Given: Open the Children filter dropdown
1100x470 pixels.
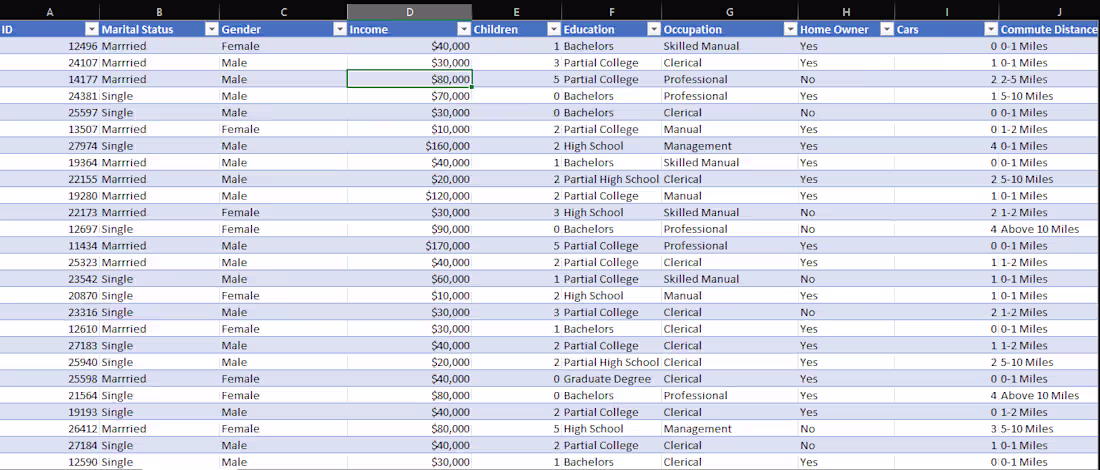Looking at the screenshot, I should 554,29.
